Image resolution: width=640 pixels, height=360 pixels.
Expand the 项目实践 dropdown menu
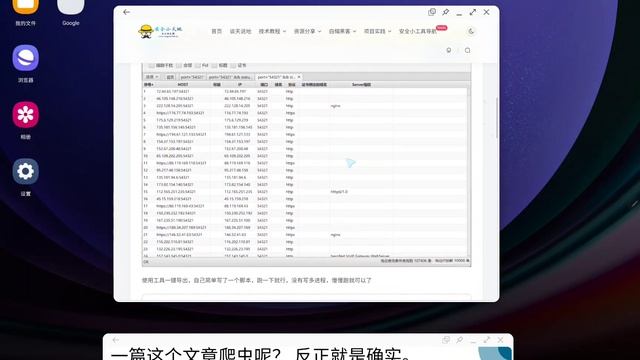tap(378, 31)
